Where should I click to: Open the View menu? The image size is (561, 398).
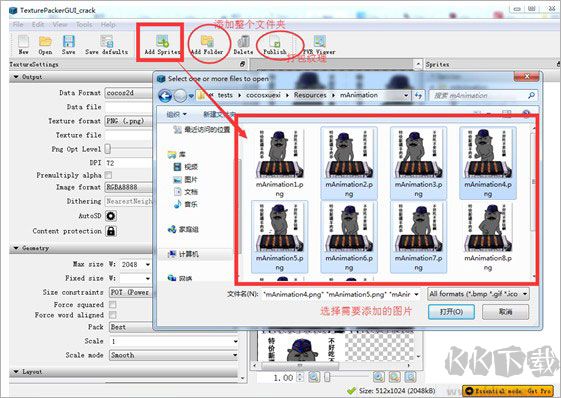tap(60, 25)
